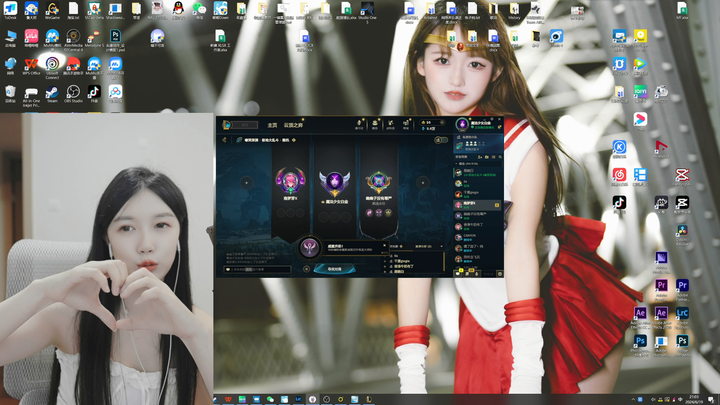Click the Find Match button
The width and height of the screenshot is (720, 405).
334,269
